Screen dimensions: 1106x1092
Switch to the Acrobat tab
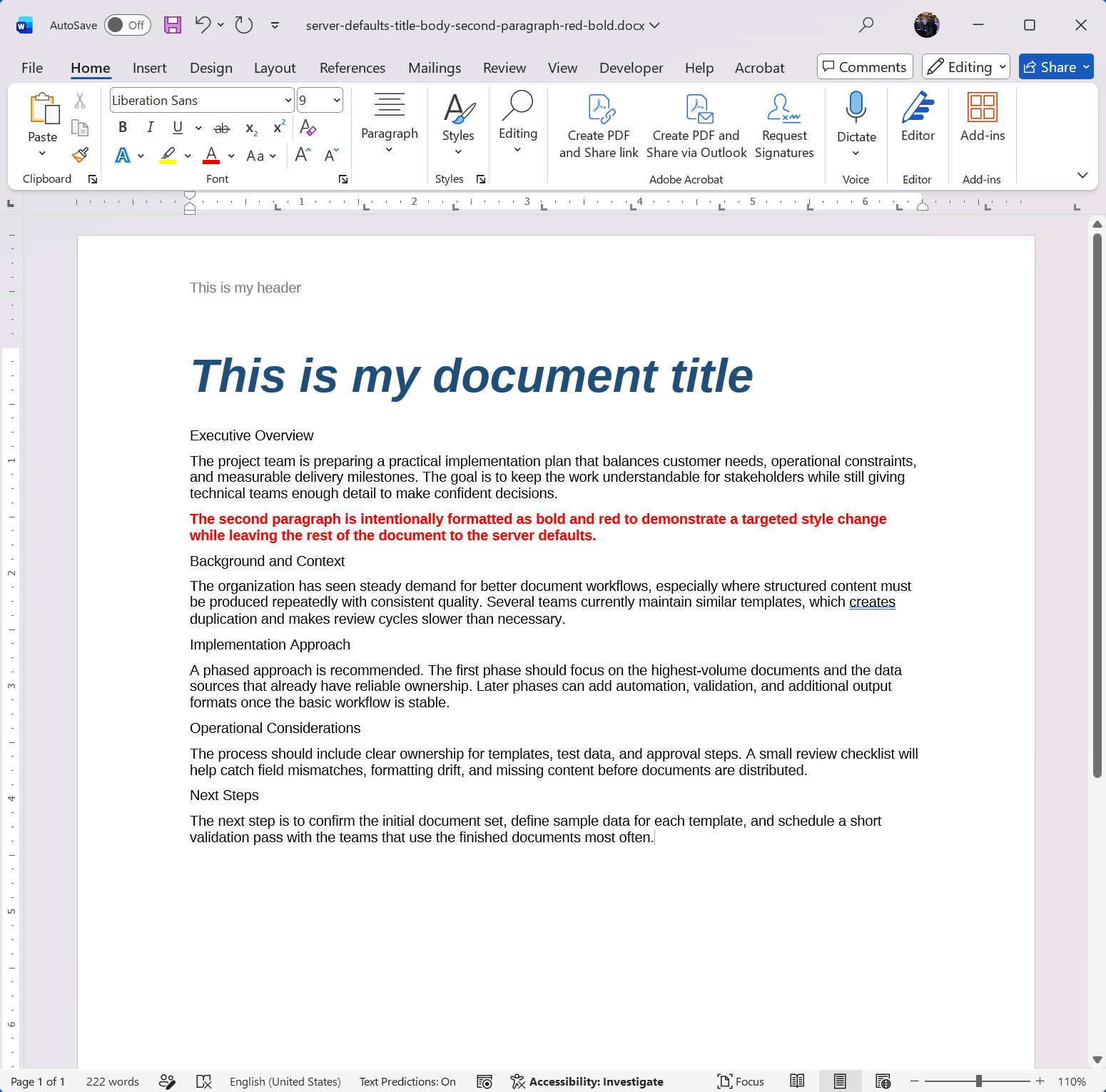click(759, 68)
